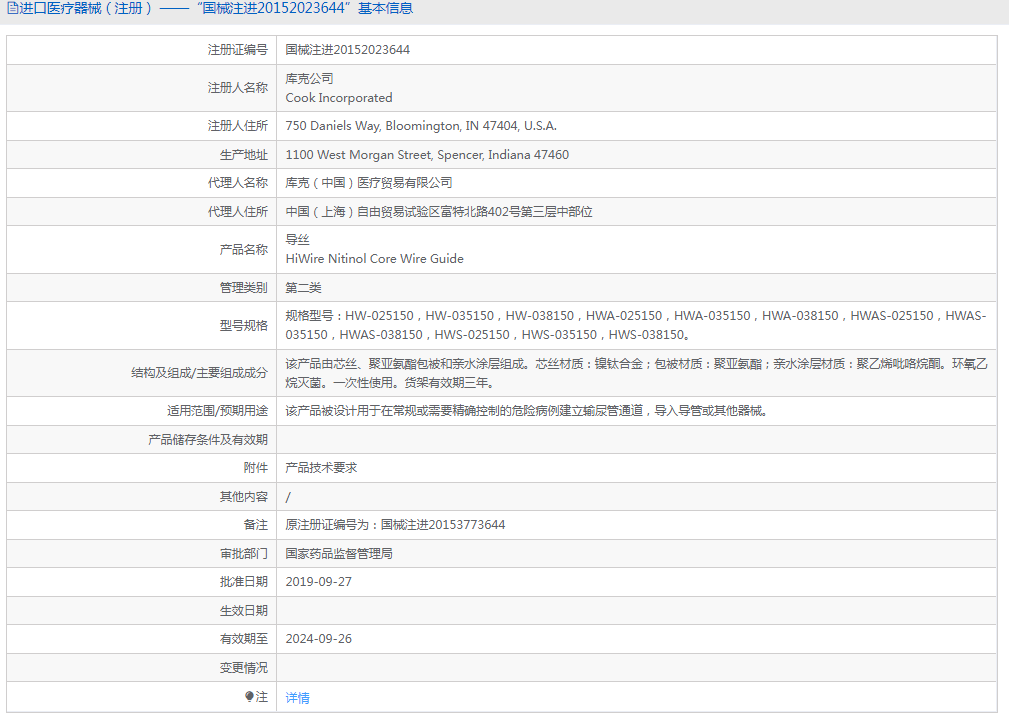Select approval date 2019-09-27
The image size is (1009, 723).
319,581
